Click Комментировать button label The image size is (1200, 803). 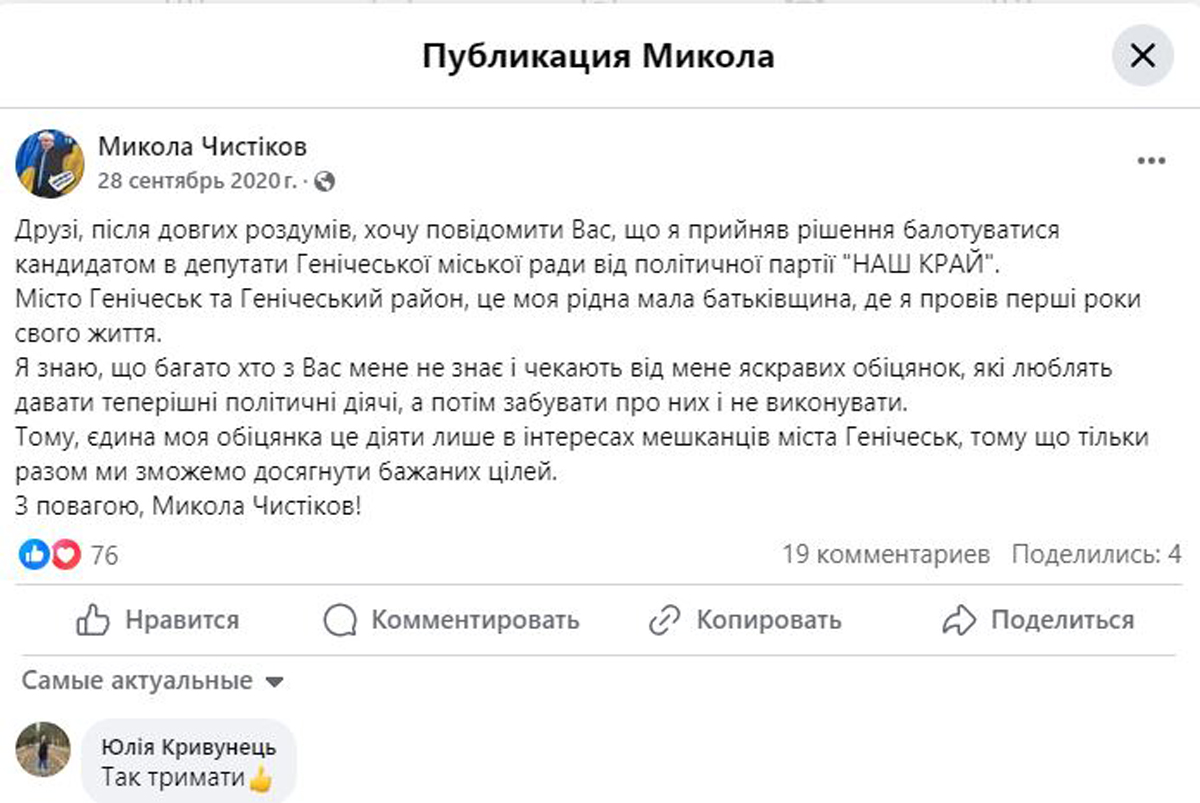475,620
